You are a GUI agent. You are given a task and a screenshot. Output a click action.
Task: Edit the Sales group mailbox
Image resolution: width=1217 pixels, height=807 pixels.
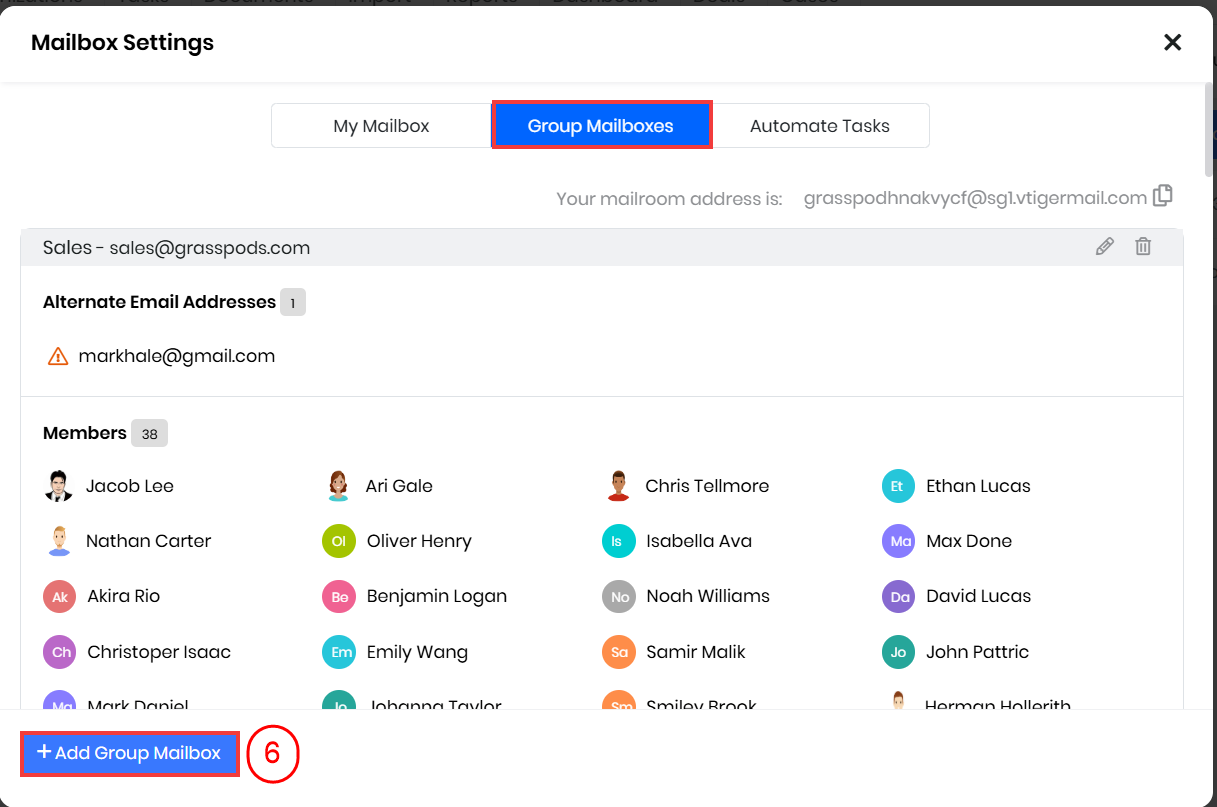click(x=1104, y=246)
